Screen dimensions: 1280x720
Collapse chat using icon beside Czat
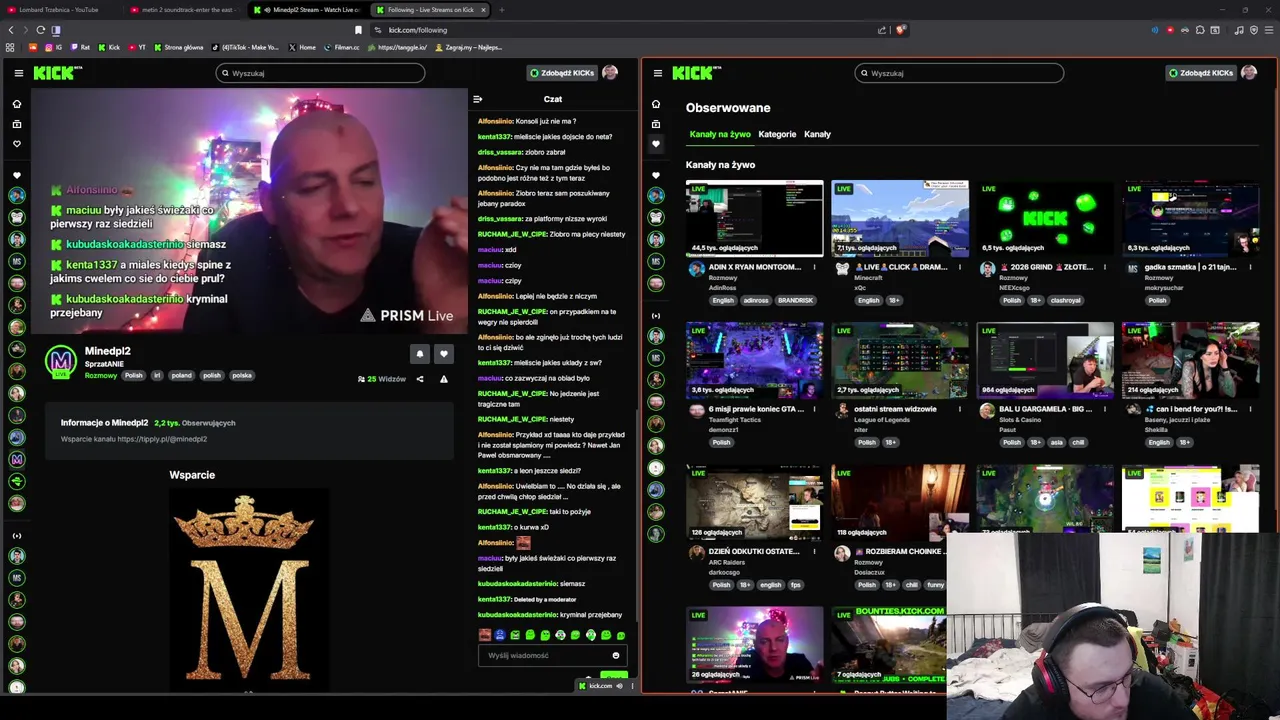tap(477, 99)
